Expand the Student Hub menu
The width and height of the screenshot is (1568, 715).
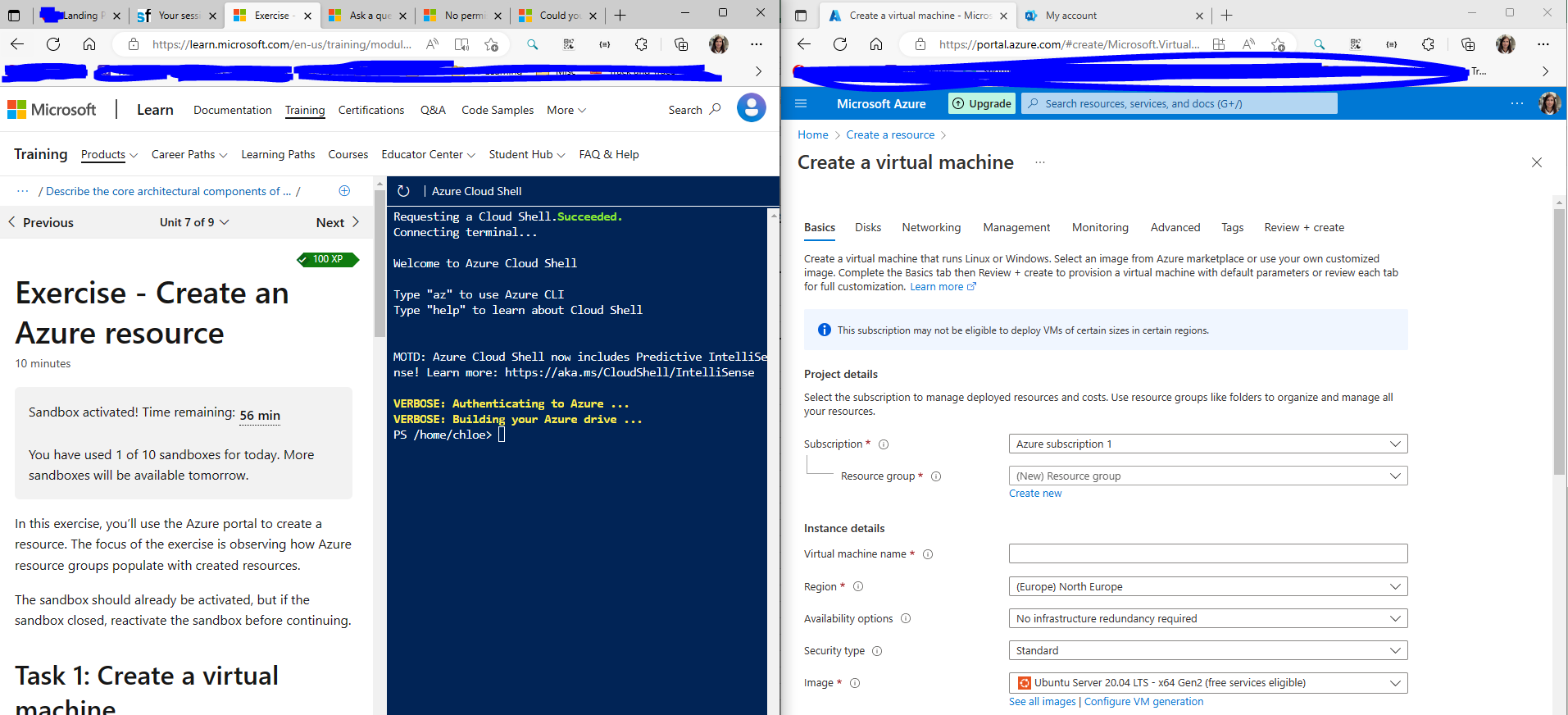point(527,154)
